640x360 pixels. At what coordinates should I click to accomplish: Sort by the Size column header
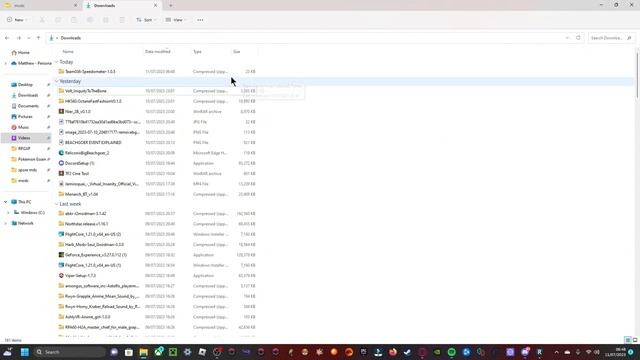click(x=237, y=51)
